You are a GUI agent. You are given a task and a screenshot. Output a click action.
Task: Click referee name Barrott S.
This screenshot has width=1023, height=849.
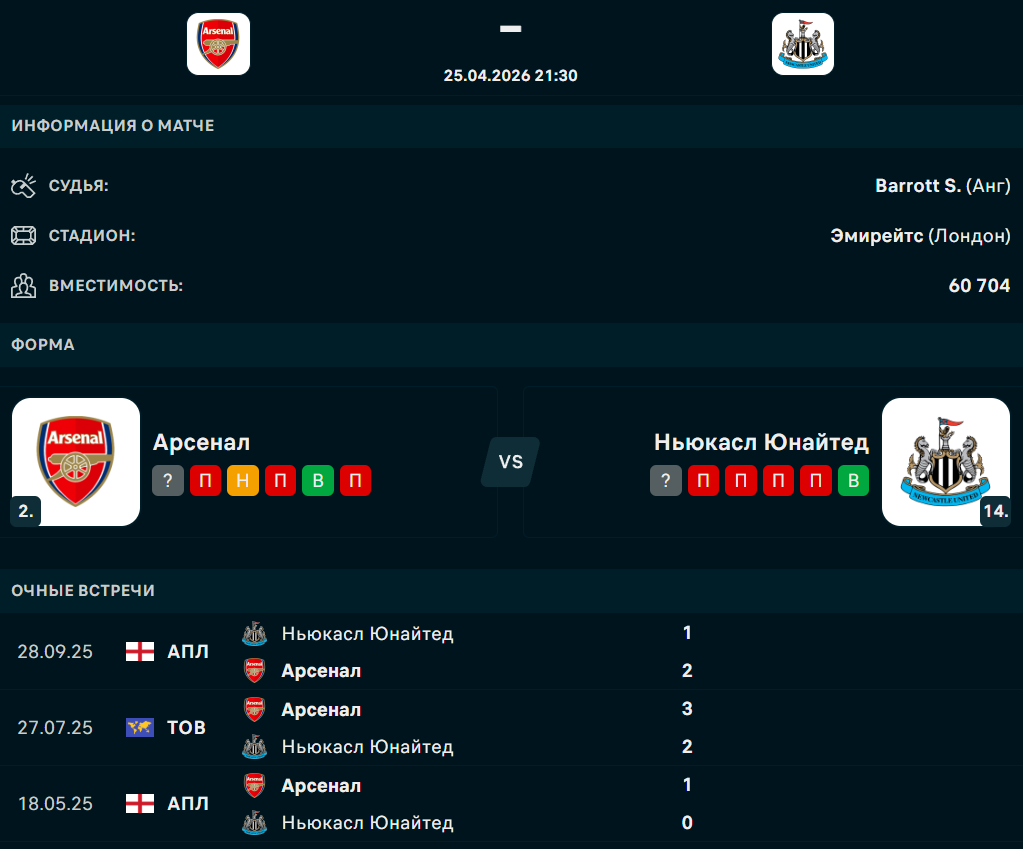(917, 186)
